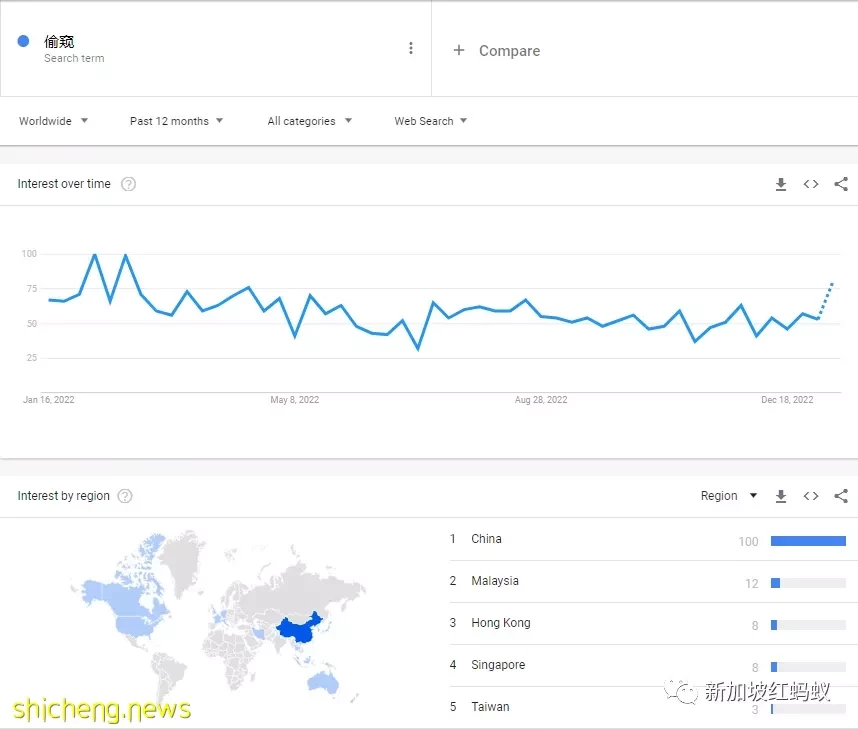
Task: Download Interest by region data
Action: pos(781,496)
